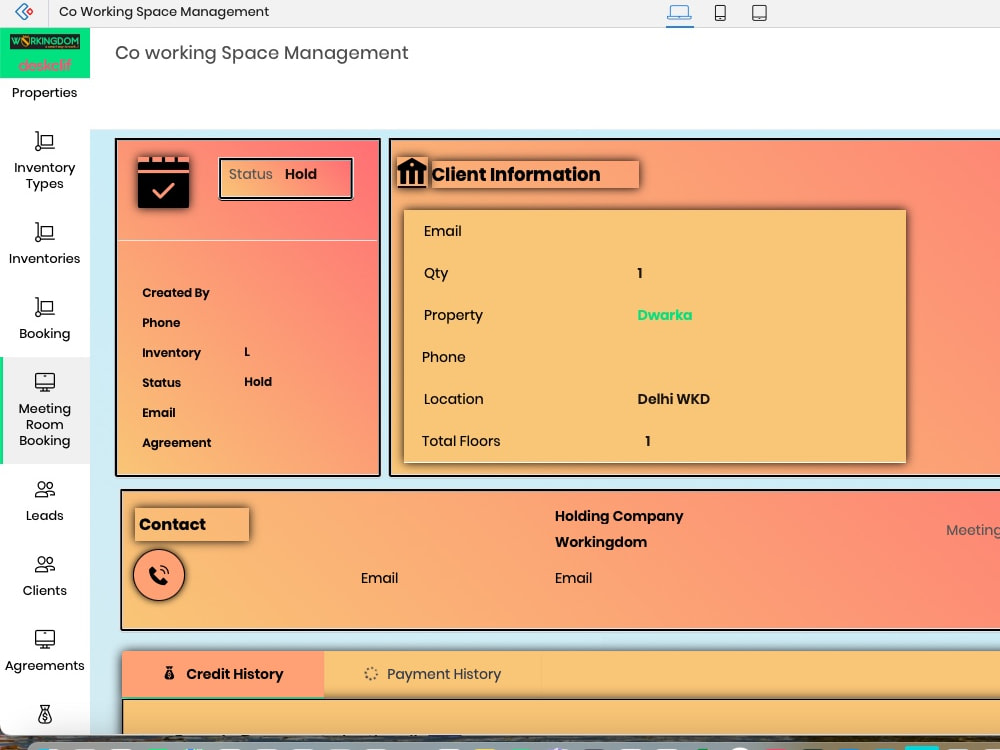Image resolution: width=1000 pixels, height=750 pixels.
Task: Click the Credit History money bag icon
Action: tap(169, 673)
